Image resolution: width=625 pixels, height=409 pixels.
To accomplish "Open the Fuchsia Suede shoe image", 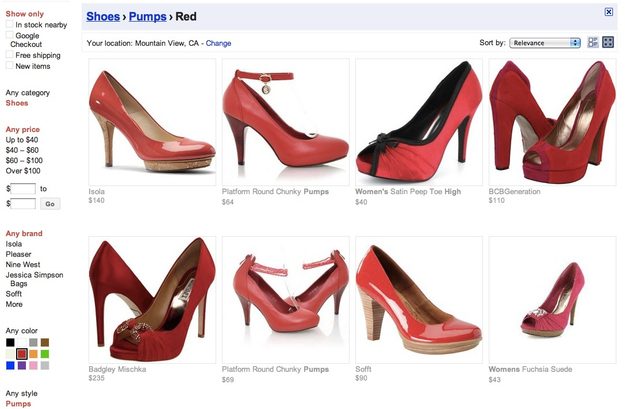I will 552,299.
